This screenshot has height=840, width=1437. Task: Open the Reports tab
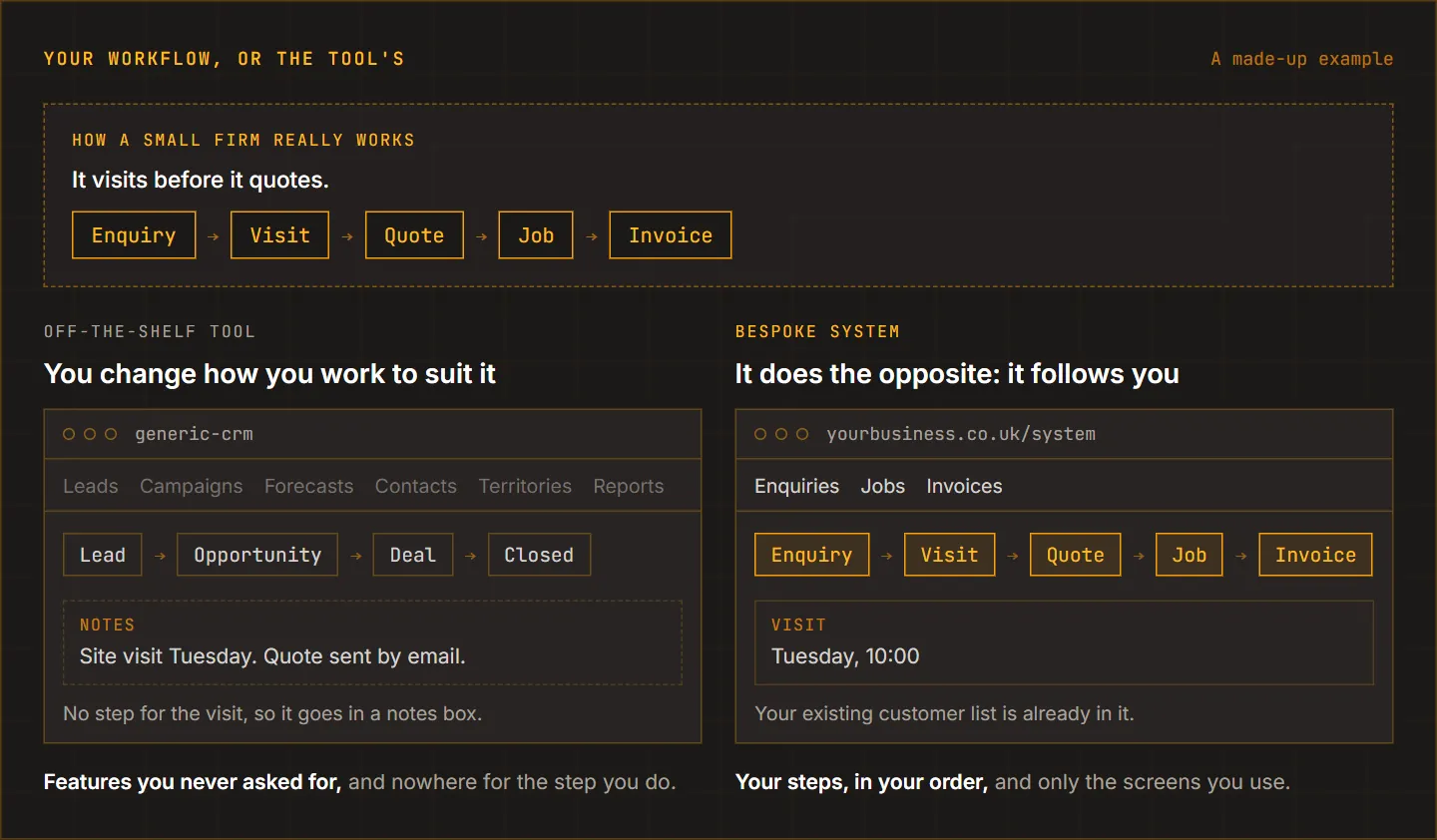click(629, 486)
